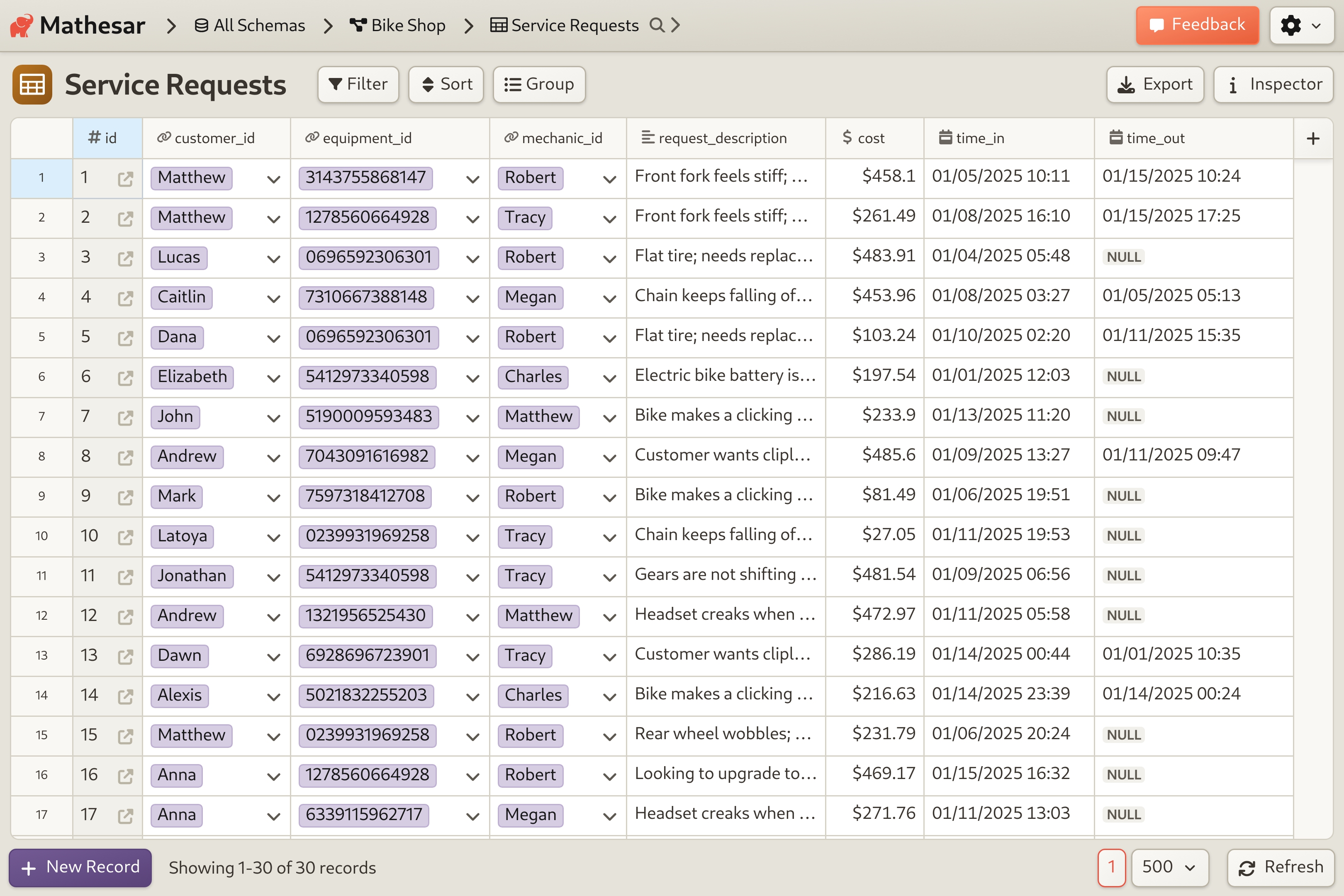
Task: Open record 2 via its link icon
Action: tap(125, 219)
